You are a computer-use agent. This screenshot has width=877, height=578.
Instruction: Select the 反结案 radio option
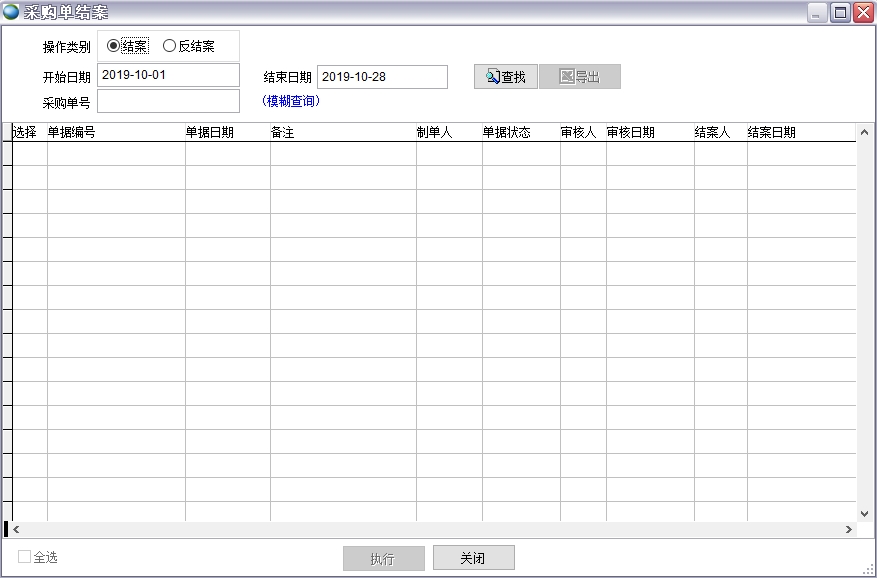pos(169,46)
